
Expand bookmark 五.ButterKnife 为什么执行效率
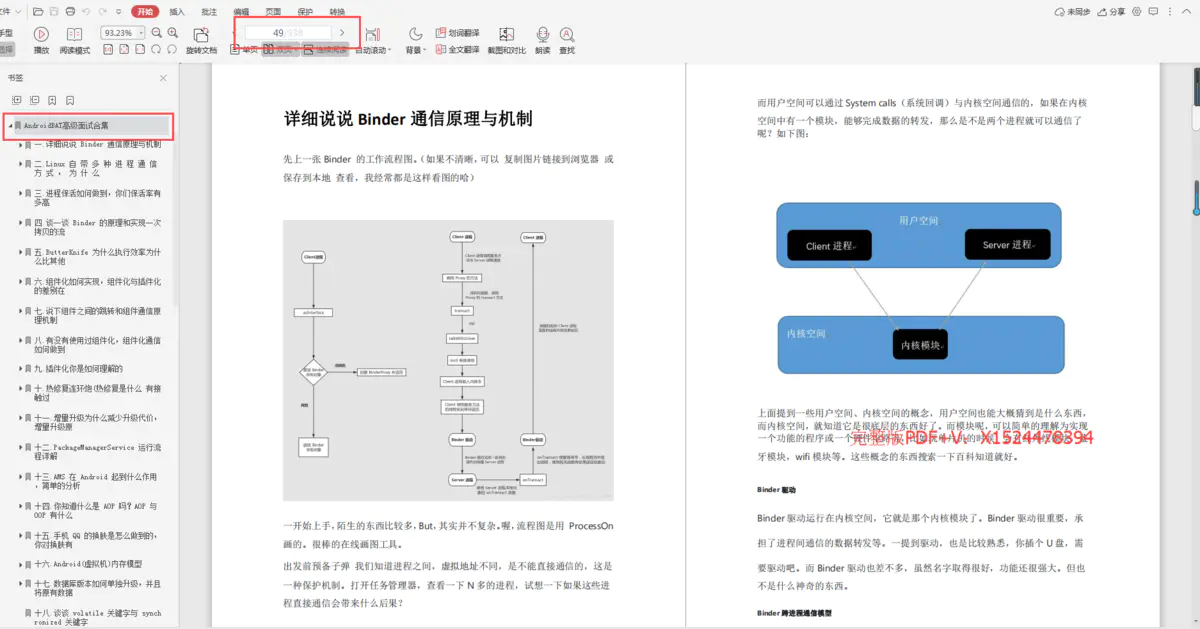20,252
